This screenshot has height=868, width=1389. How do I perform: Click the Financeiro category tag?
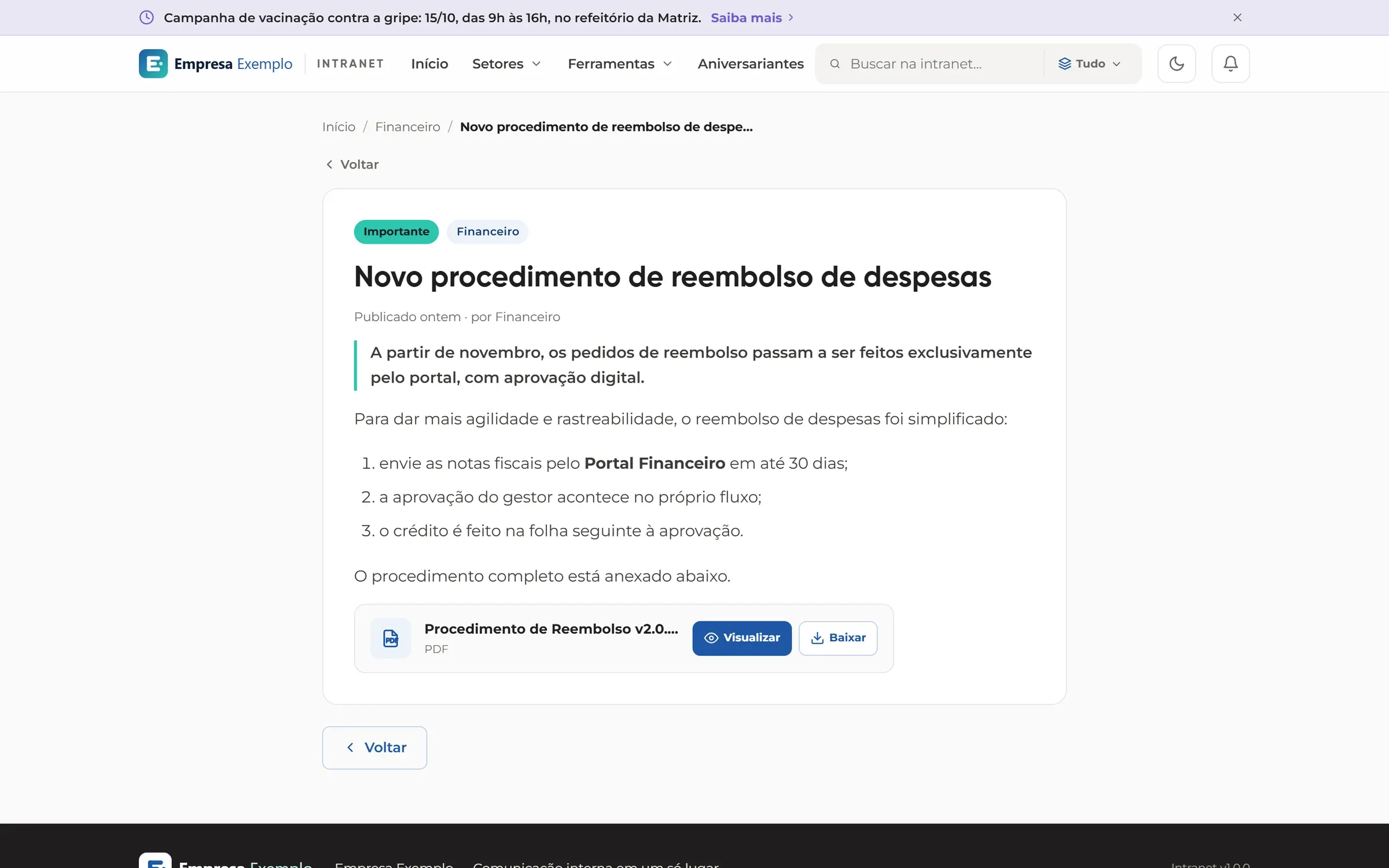click(487, 231)
